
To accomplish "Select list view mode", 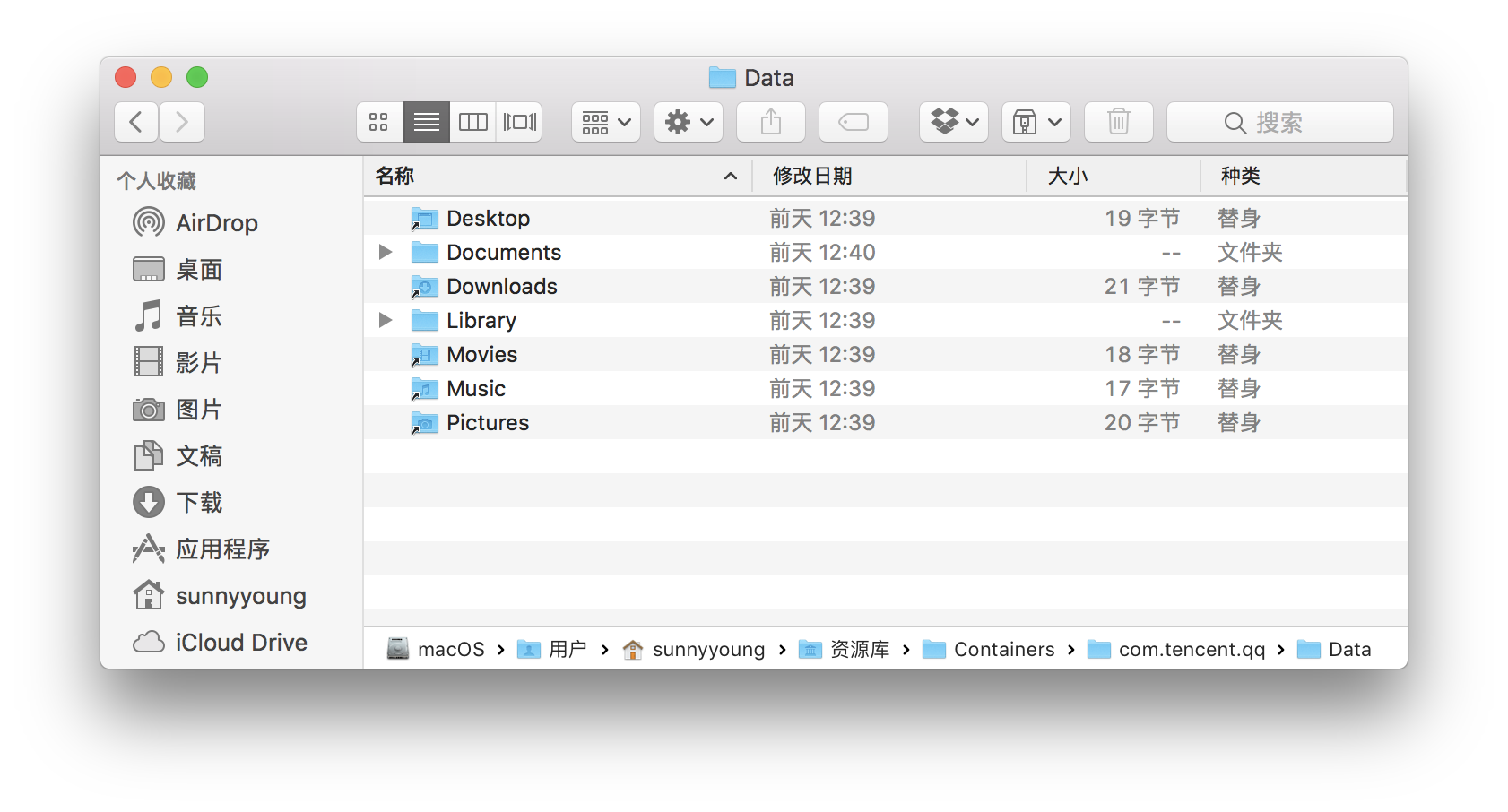I will tap(426, 122).
